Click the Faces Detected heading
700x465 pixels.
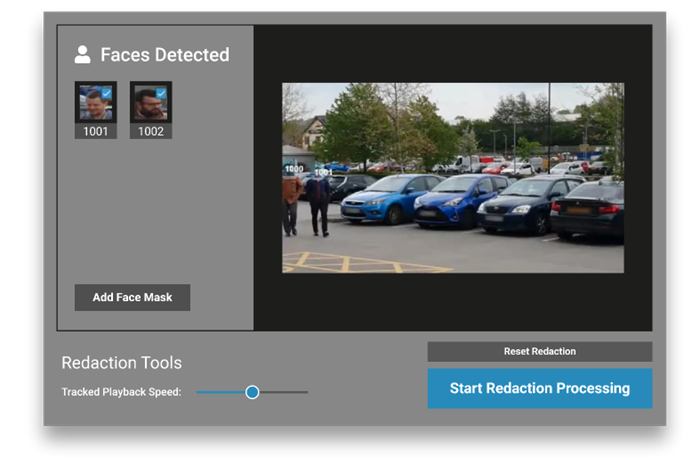pos(165,55)
